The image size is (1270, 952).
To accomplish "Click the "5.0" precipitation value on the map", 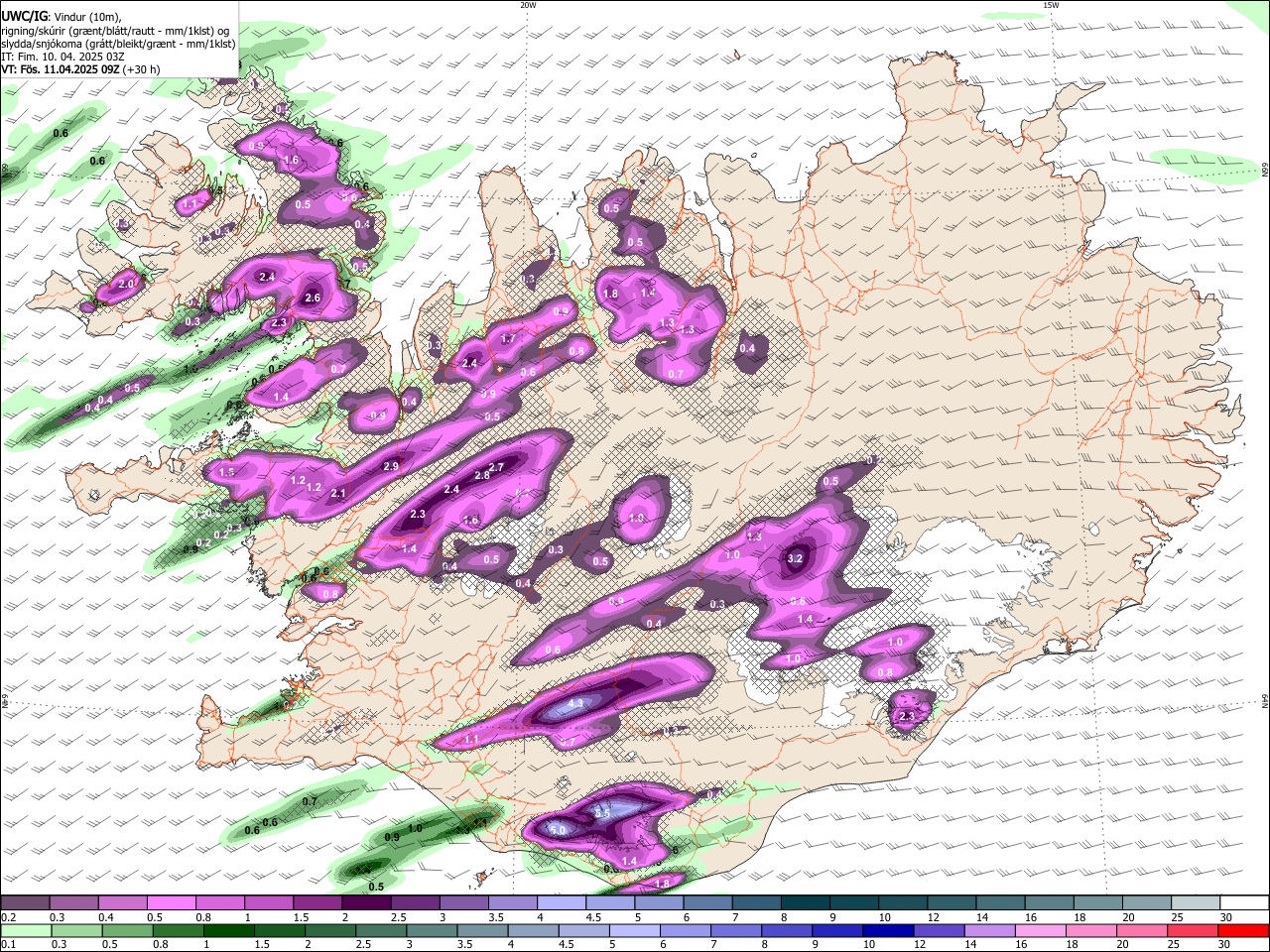I will [x=558, y=830].
